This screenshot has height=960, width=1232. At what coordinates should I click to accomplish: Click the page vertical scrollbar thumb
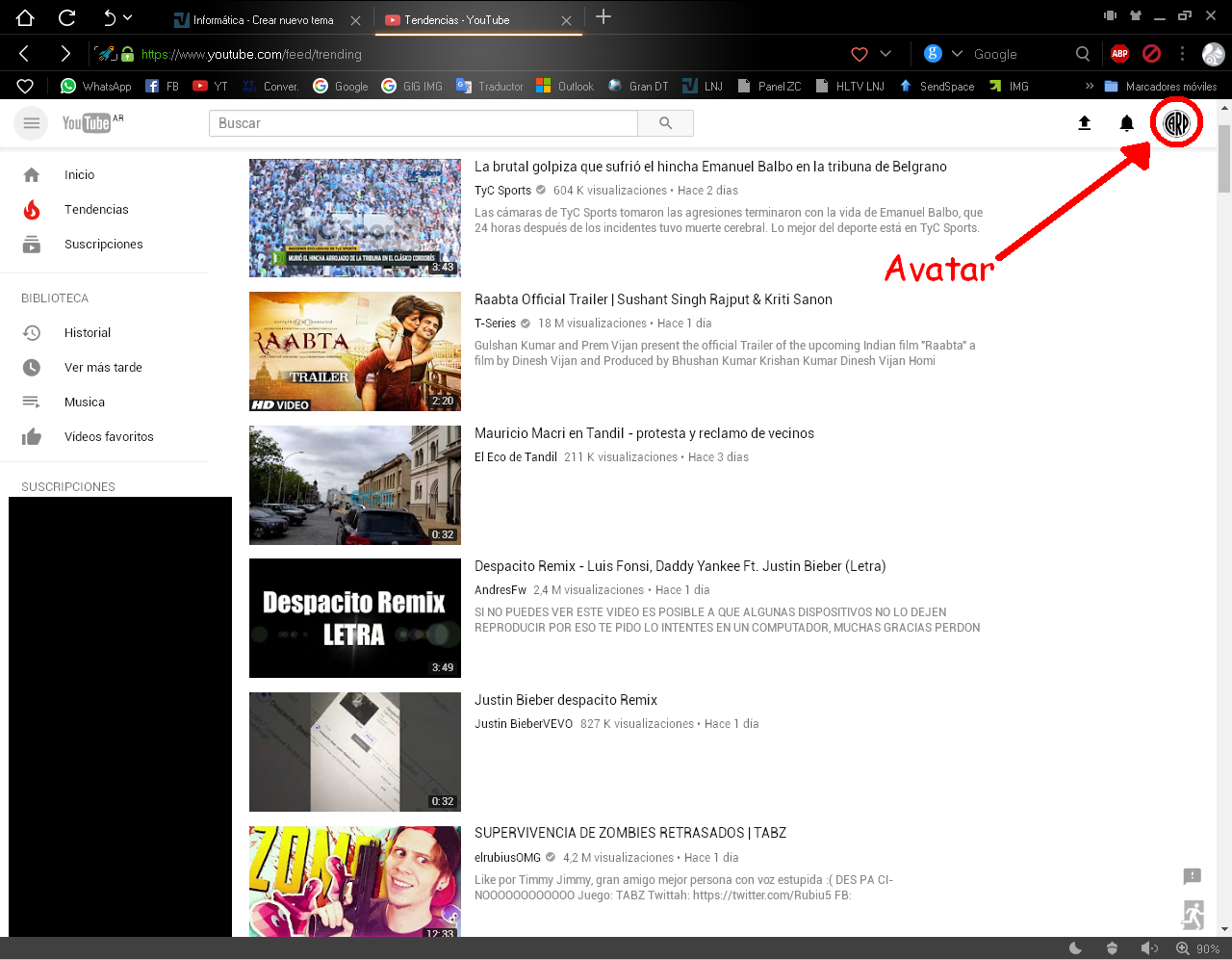click(1224, 159)
